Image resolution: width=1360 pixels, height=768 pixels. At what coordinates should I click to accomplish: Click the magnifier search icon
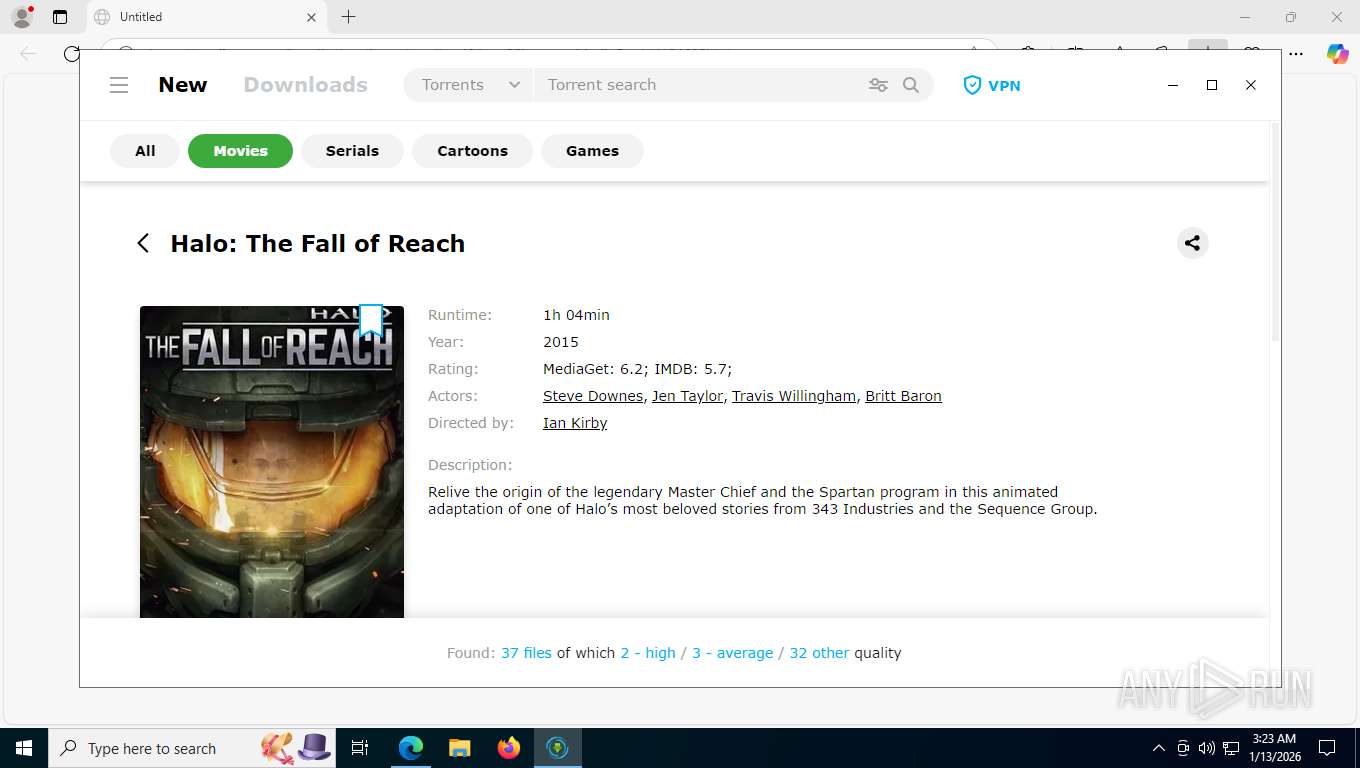(911, 85)
